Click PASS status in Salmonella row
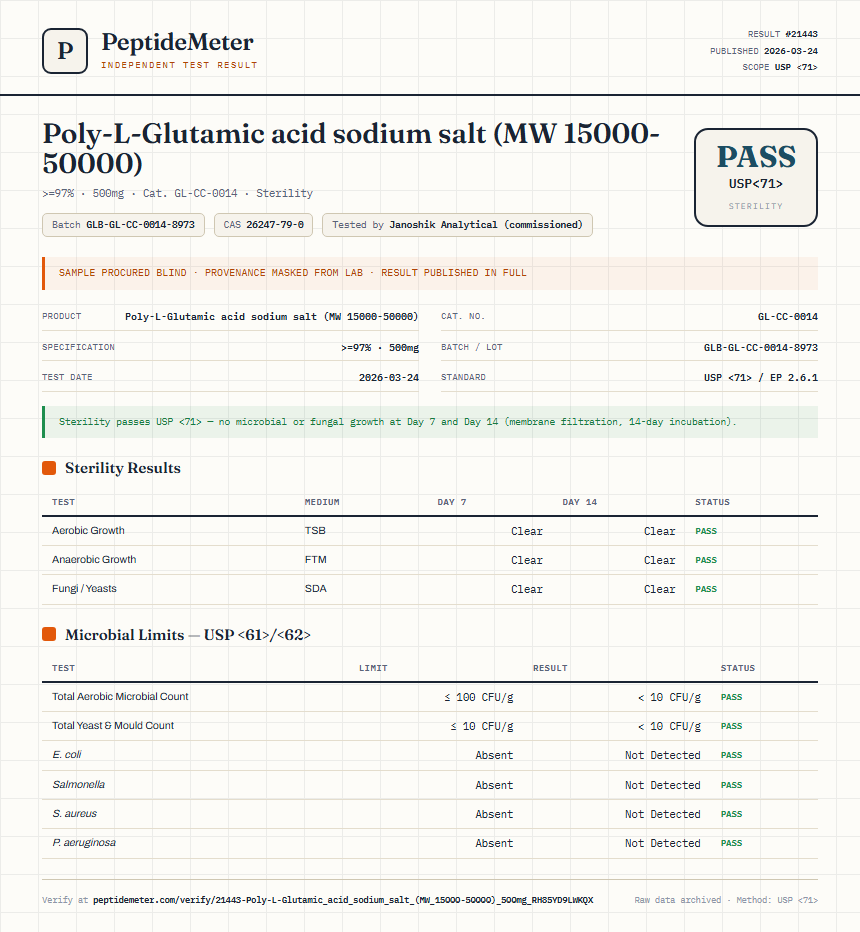Screen dimensions: 860x932 click(732, 785)
